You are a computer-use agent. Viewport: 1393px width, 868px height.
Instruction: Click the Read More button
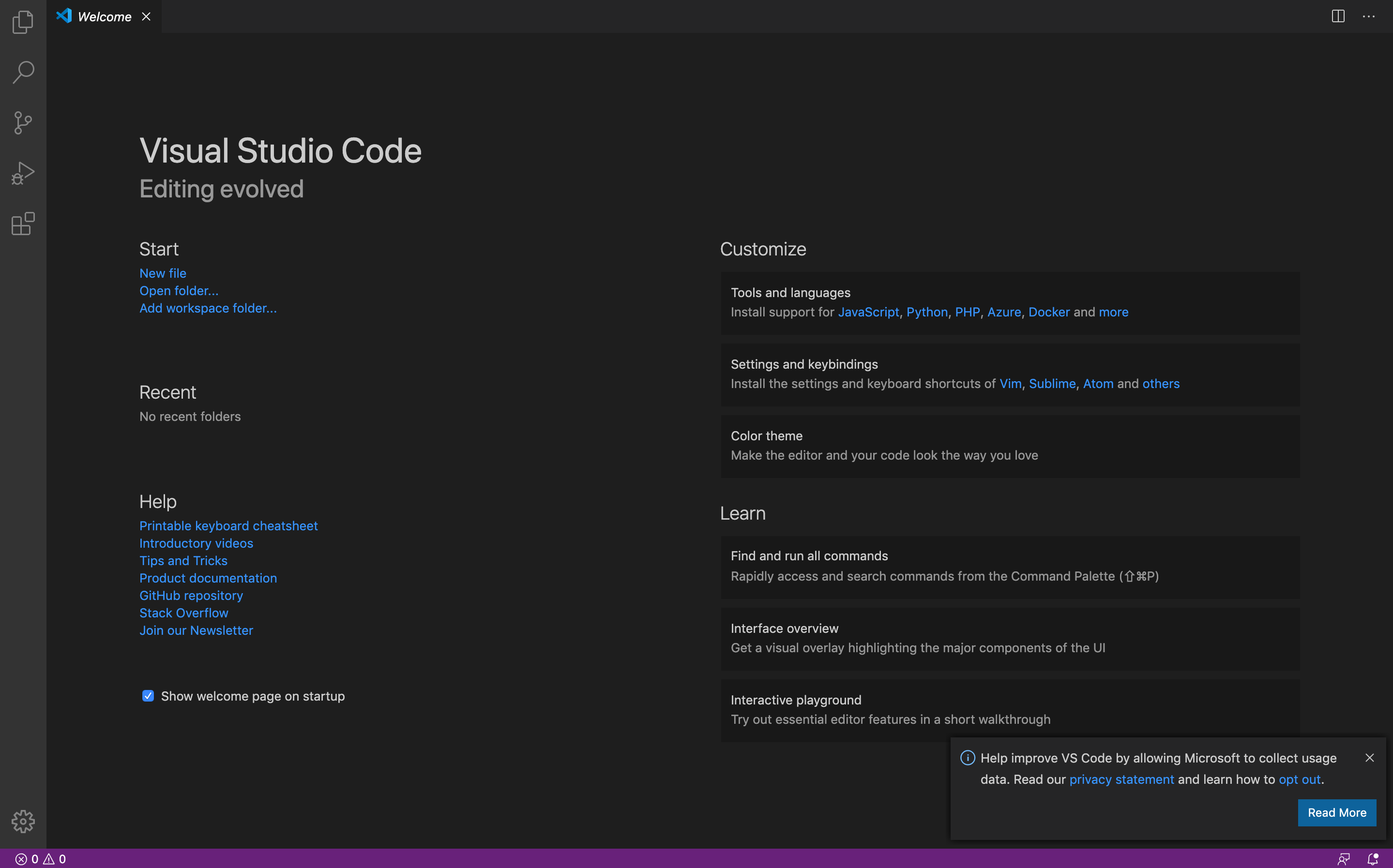click(x=1337, y=812)
